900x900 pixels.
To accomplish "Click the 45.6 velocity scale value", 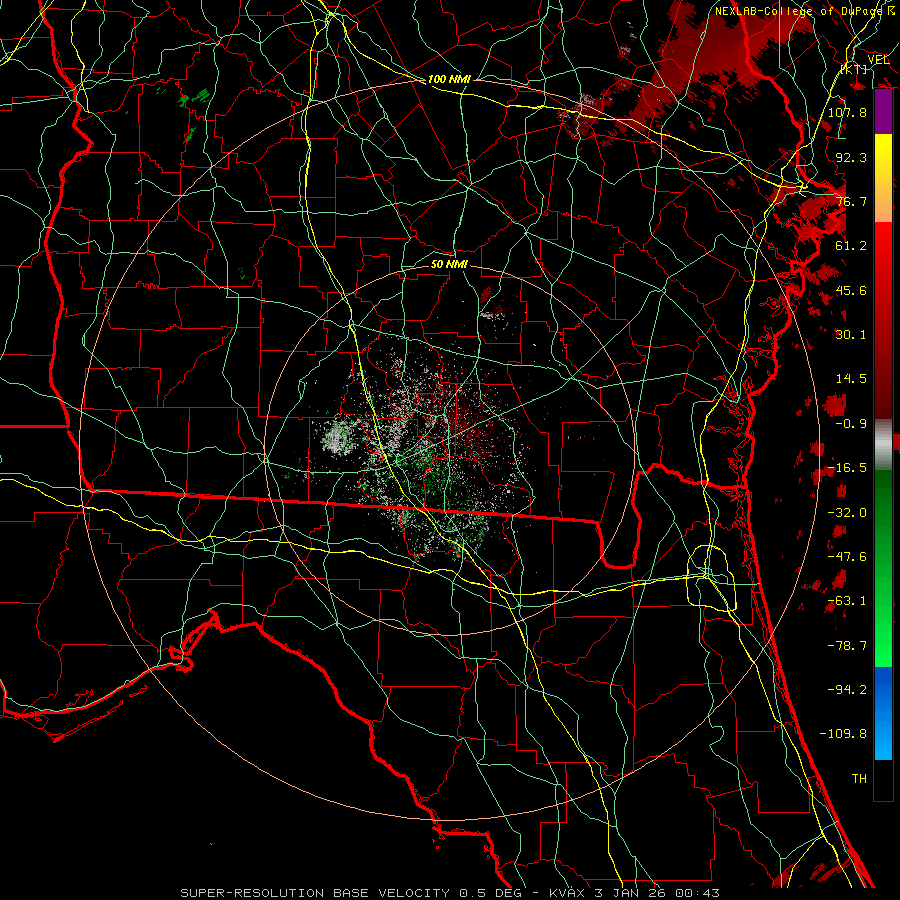I will coord(851,290).
